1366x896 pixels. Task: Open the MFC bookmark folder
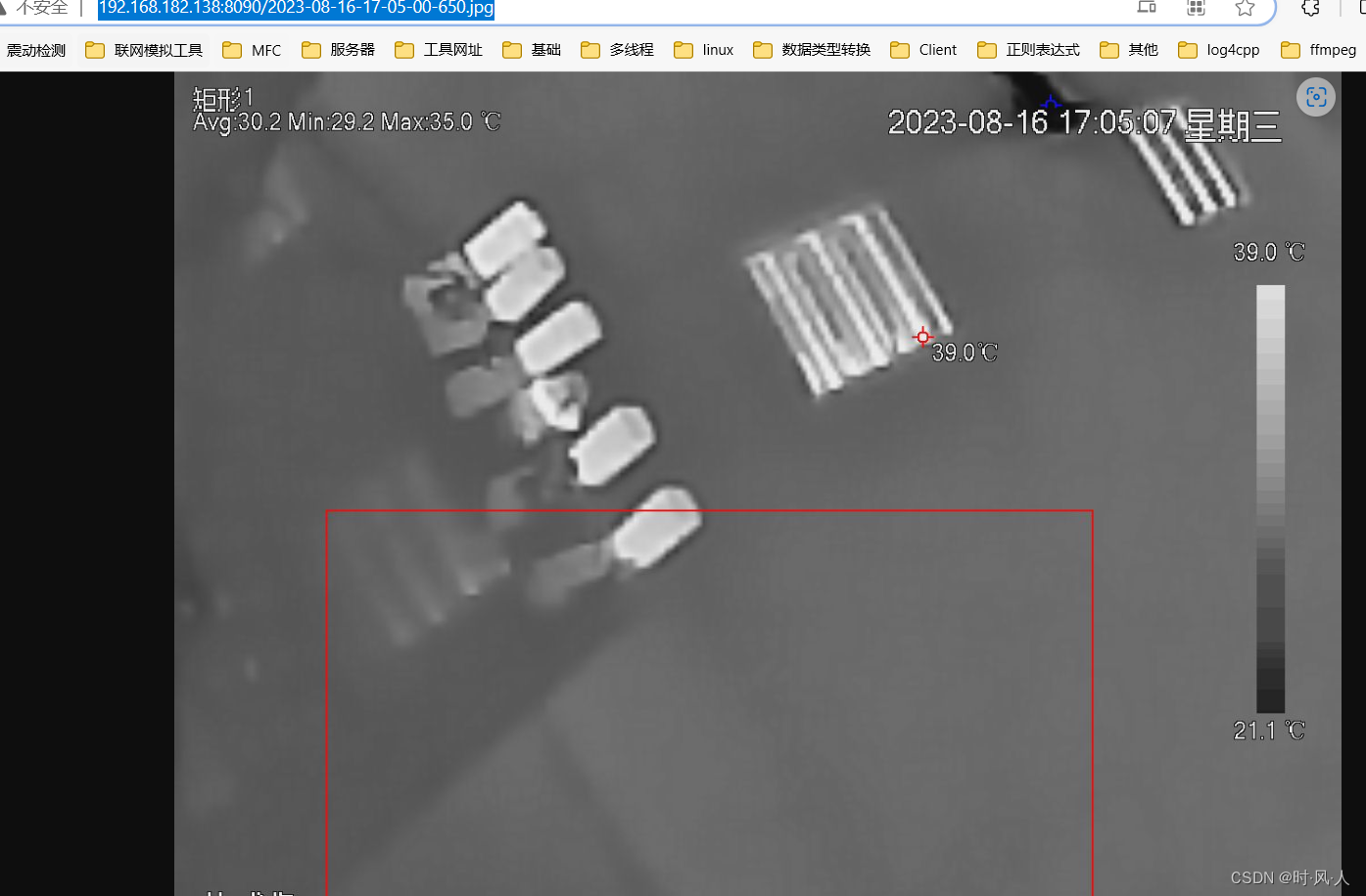coord(252,50)
